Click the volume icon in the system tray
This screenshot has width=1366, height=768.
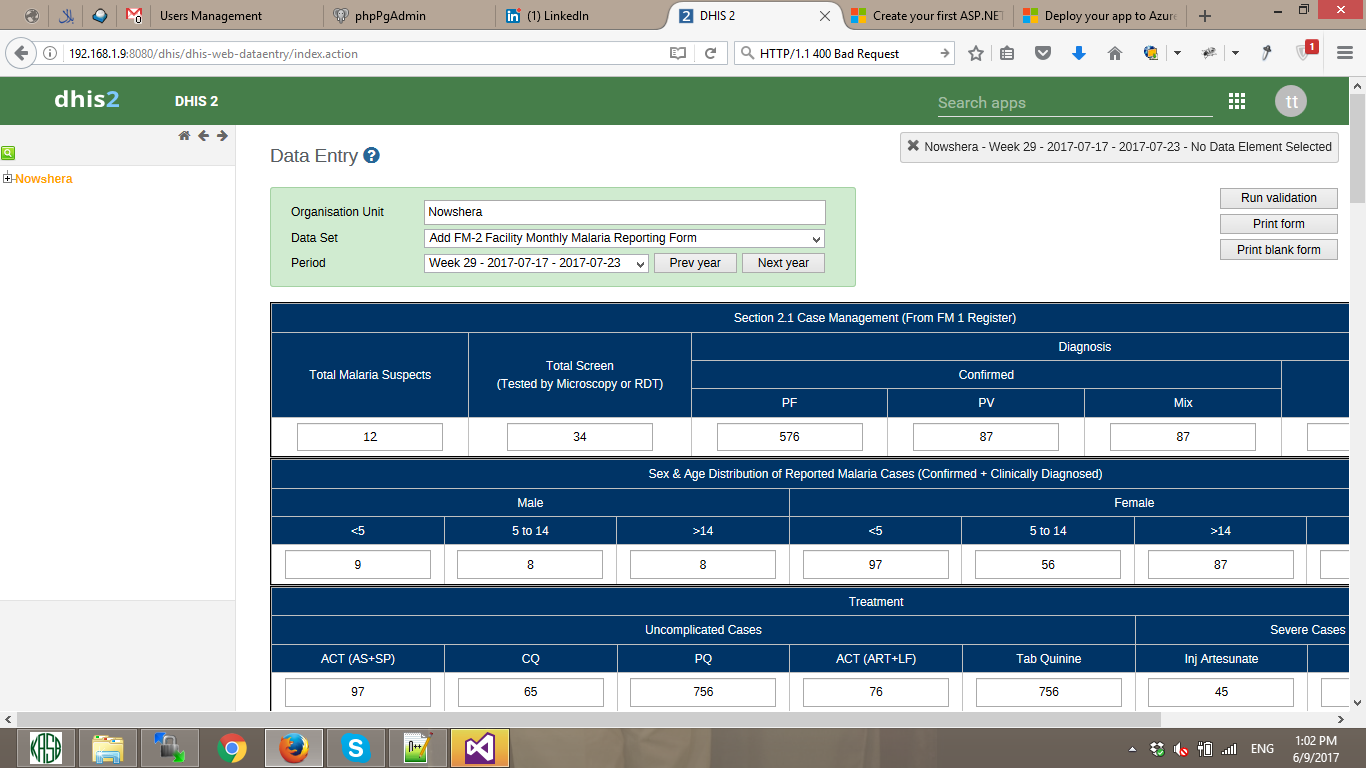click(1181, 749)
